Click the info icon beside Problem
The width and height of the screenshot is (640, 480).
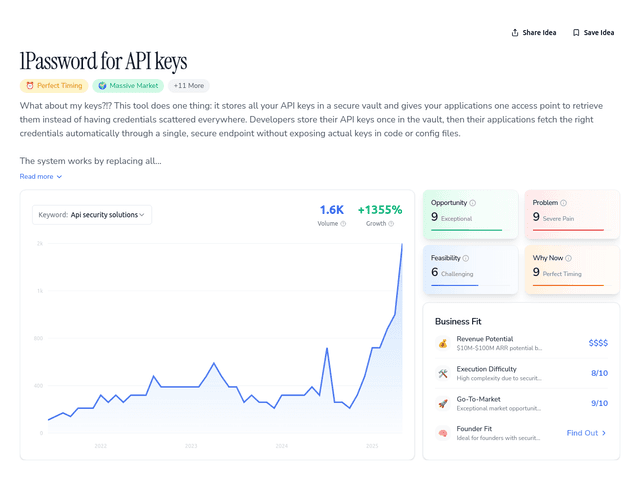563,203
